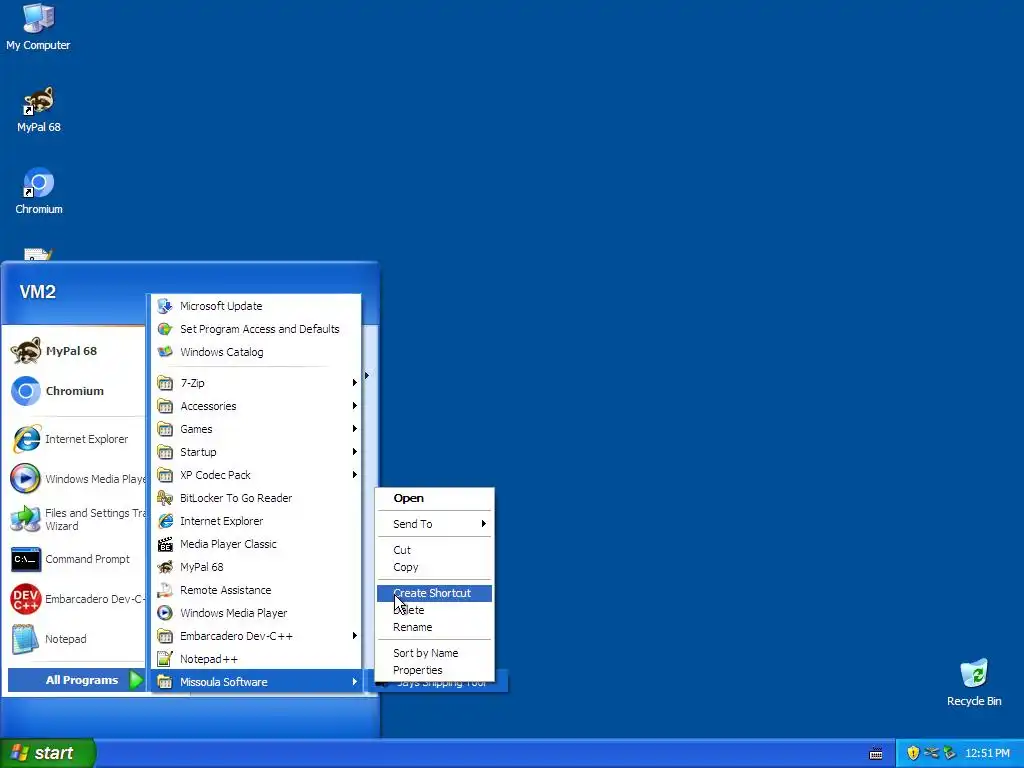The width and height of the screenshot is (1024, 768).
Task: Choose Copy in the context menu
Action: 434,567
